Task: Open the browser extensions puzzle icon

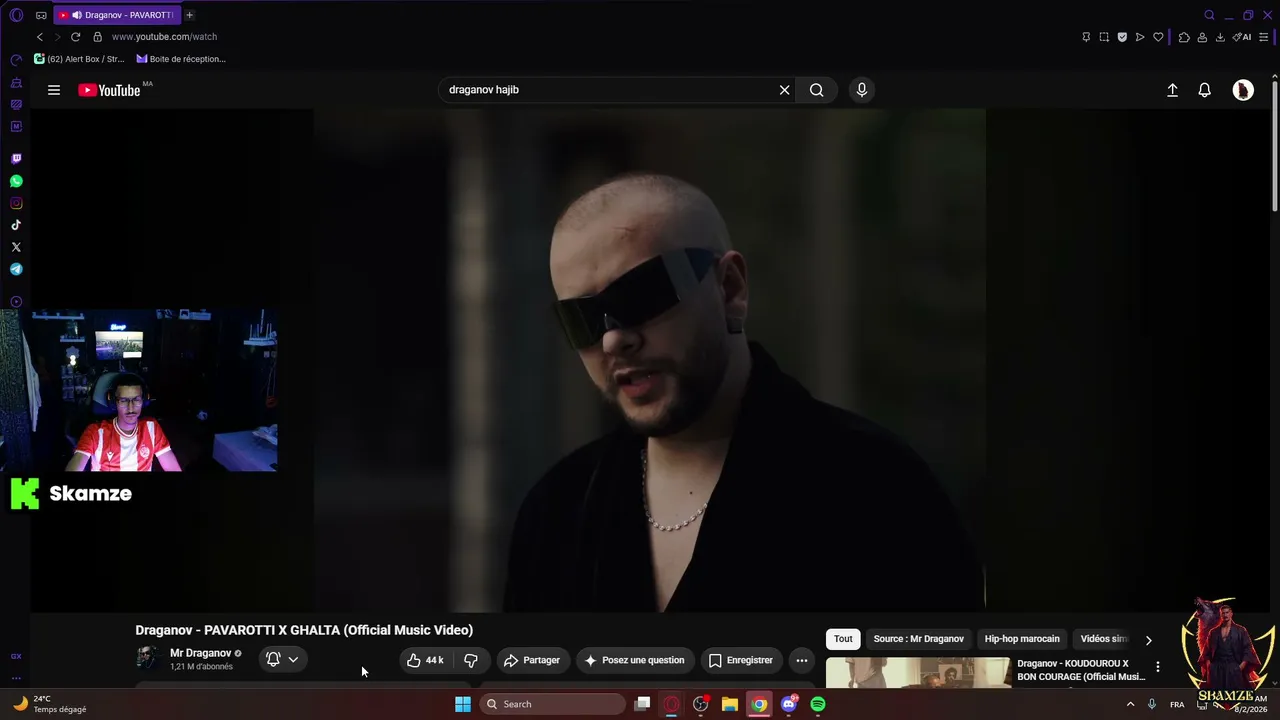Action: click(x=1184, y=37)
